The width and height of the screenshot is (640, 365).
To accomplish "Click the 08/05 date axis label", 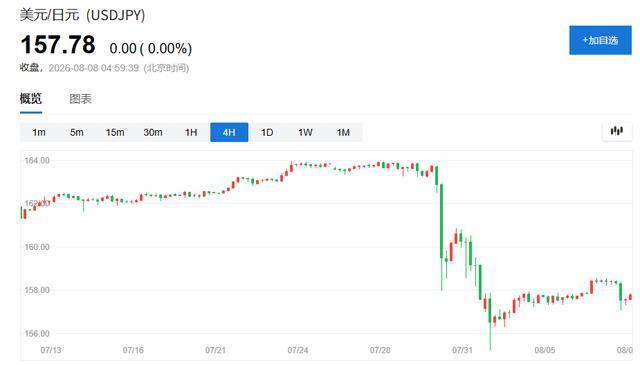I will pyautogui.click(x=544, y=350).
